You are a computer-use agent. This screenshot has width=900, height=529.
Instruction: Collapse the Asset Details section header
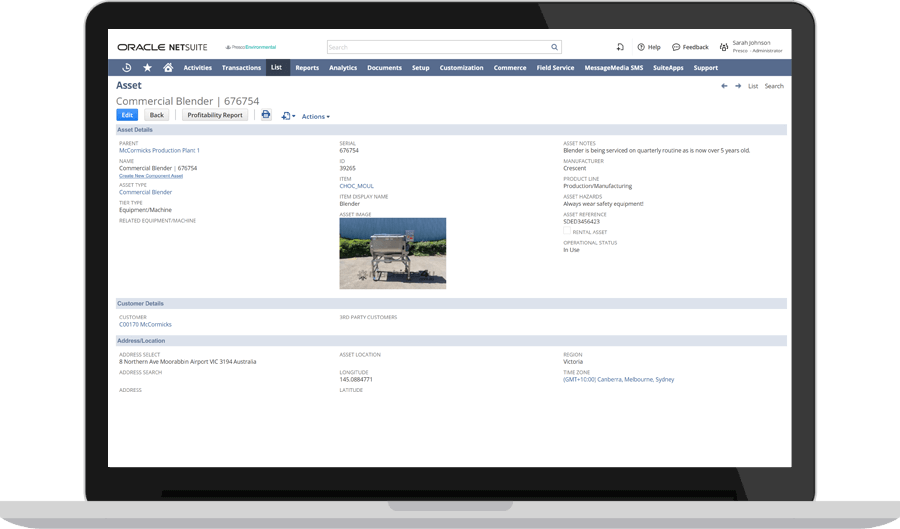pos(451,130)
